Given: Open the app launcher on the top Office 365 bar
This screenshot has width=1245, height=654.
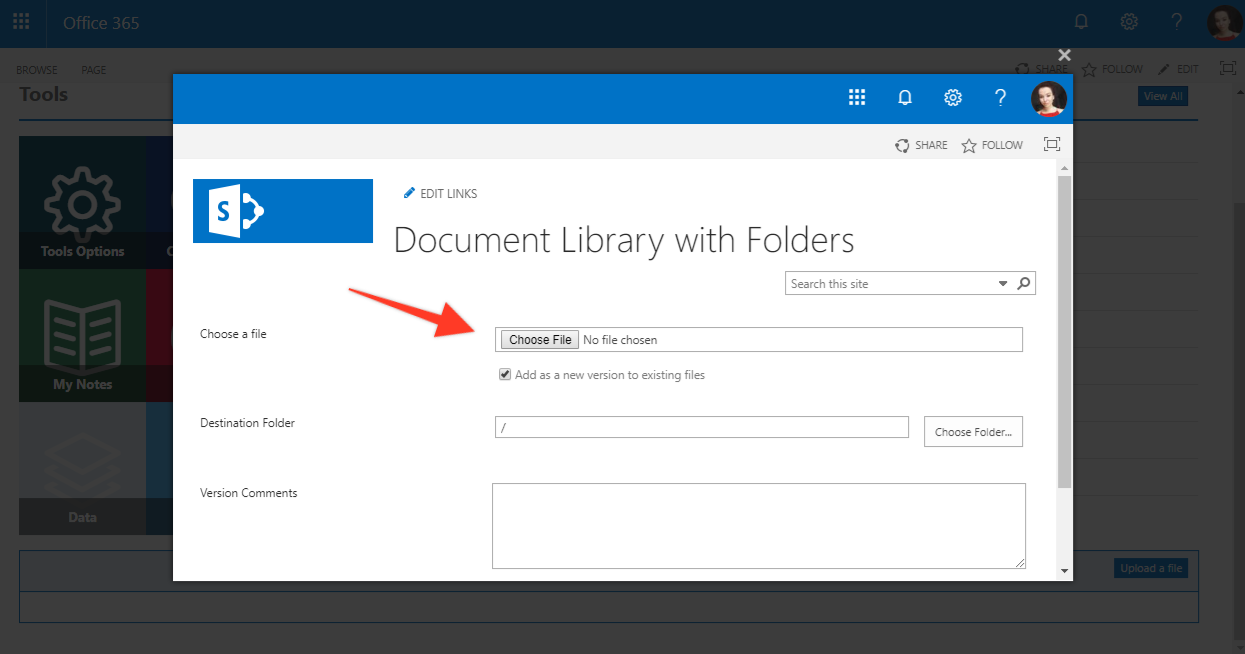Looking at the screenshot, I should 20,21.
